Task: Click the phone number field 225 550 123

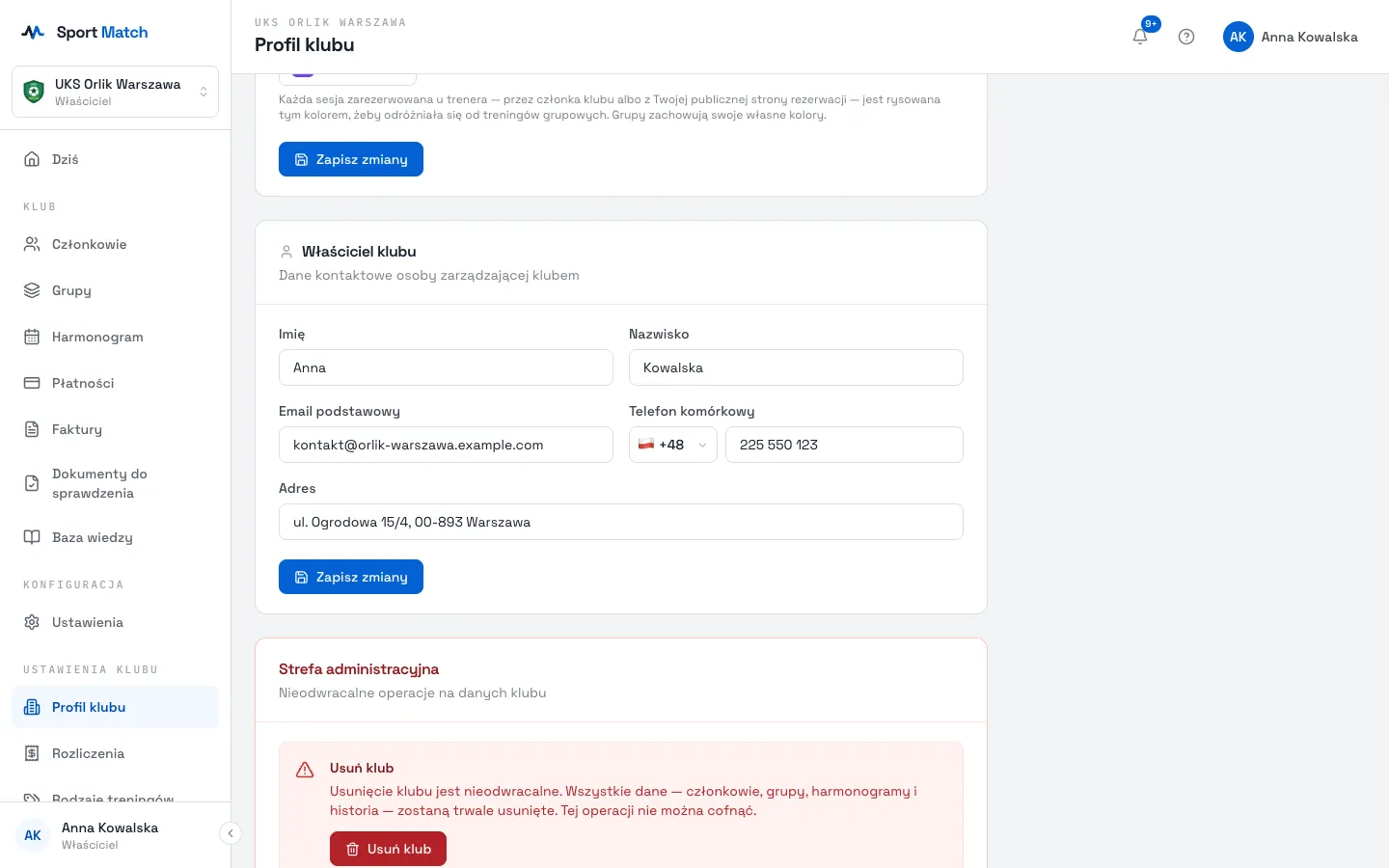Action: [844, 445]
